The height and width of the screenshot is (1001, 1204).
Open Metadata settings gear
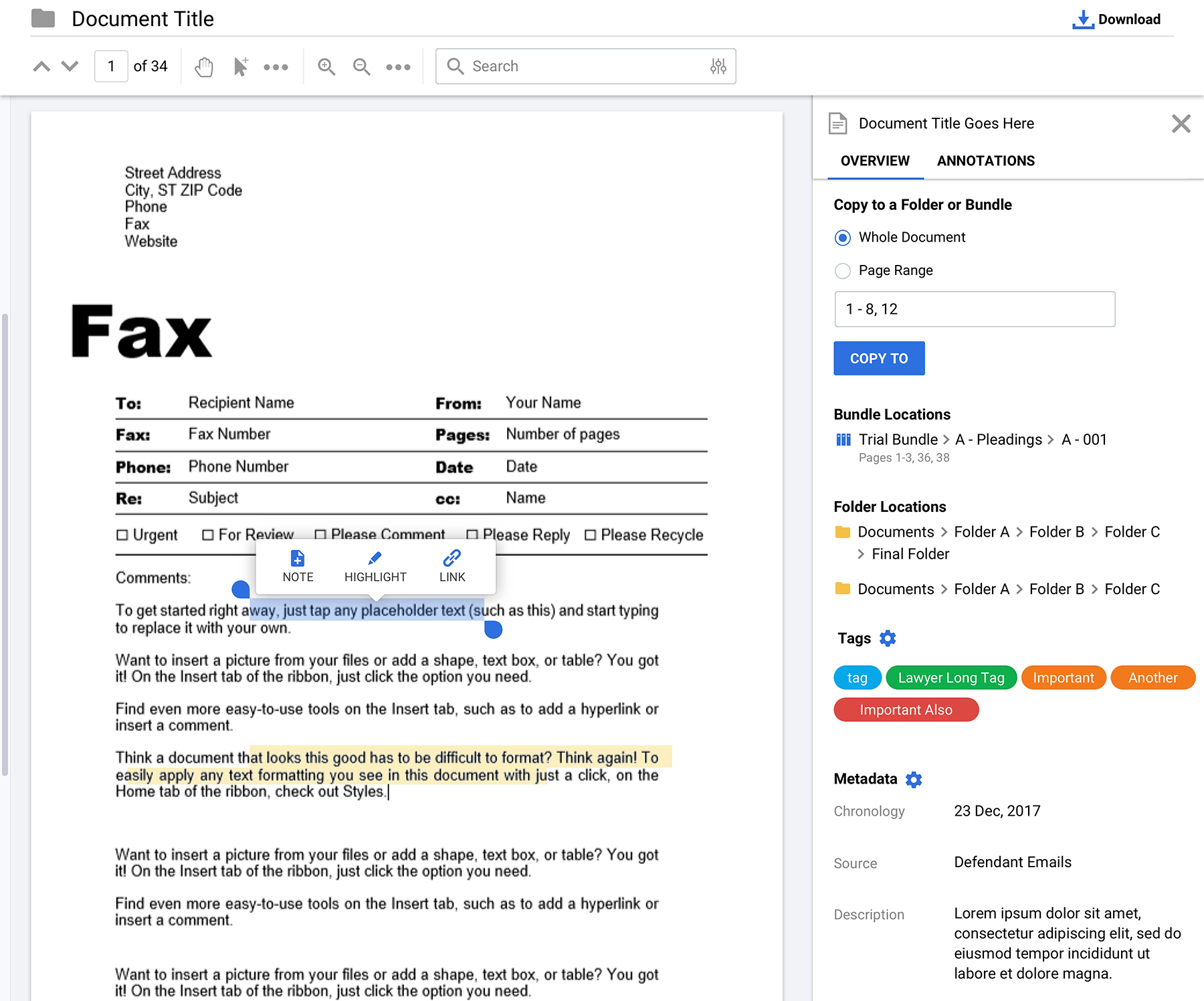tap(914, 780)
